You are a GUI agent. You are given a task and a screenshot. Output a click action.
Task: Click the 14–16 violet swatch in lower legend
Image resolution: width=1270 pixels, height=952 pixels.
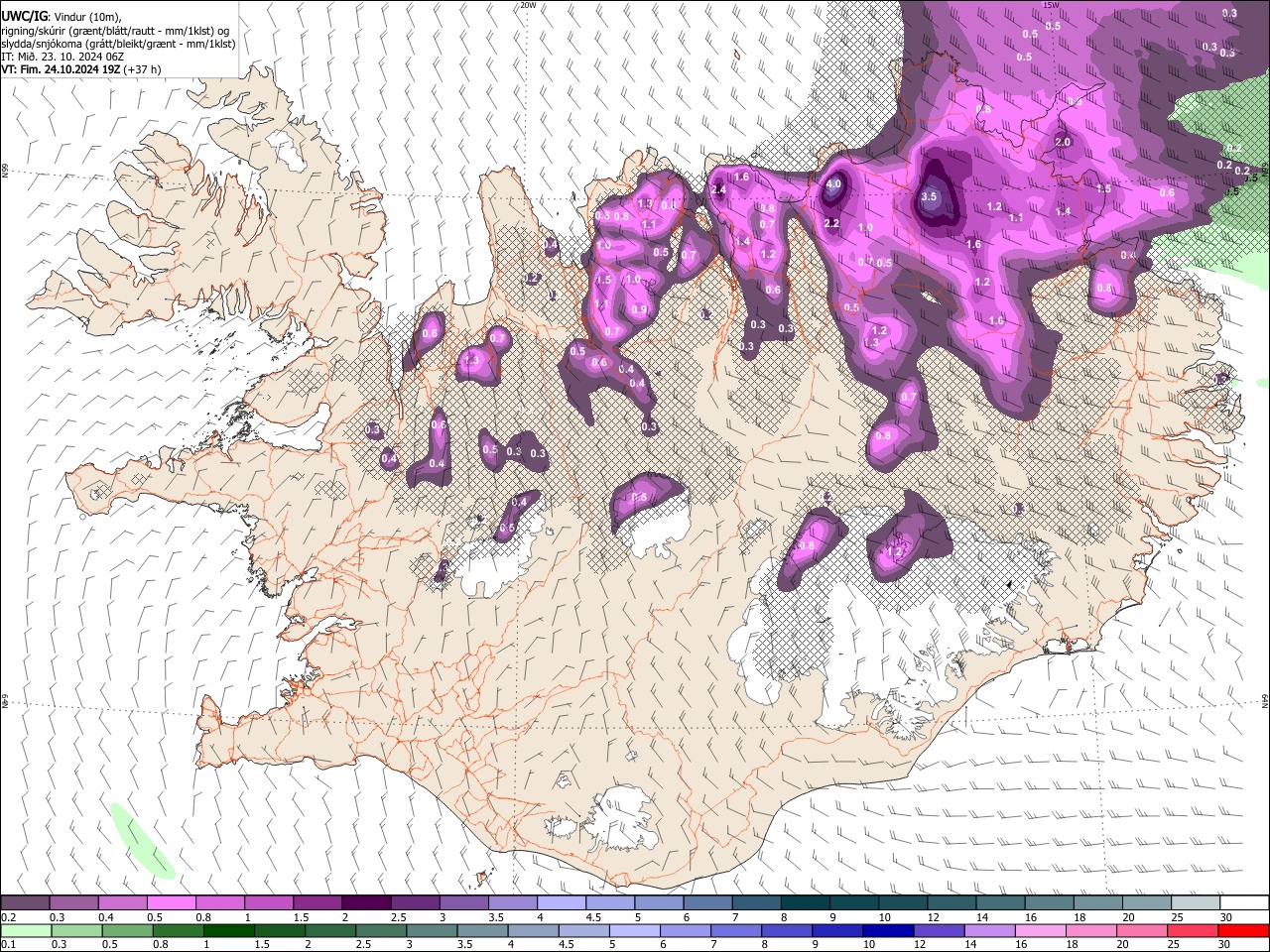pos(988,930)
